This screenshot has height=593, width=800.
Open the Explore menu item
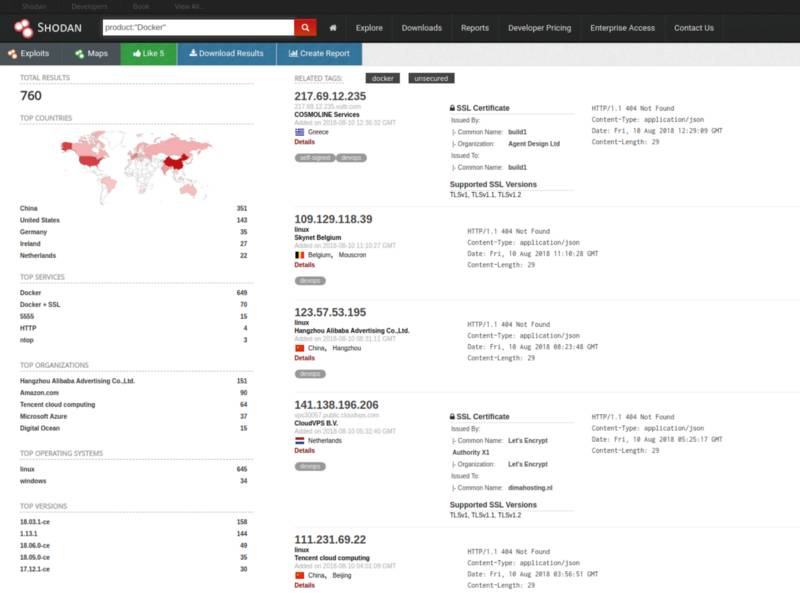click(369, 28)
